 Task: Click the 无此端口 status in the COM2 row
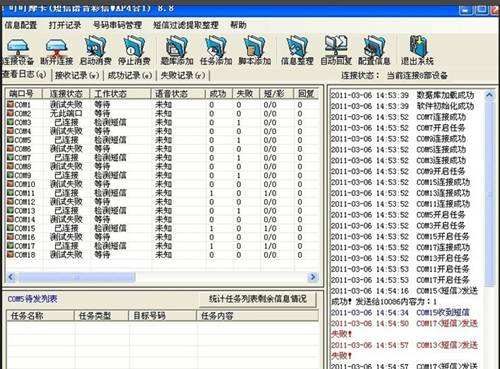[x=66, y=113]
